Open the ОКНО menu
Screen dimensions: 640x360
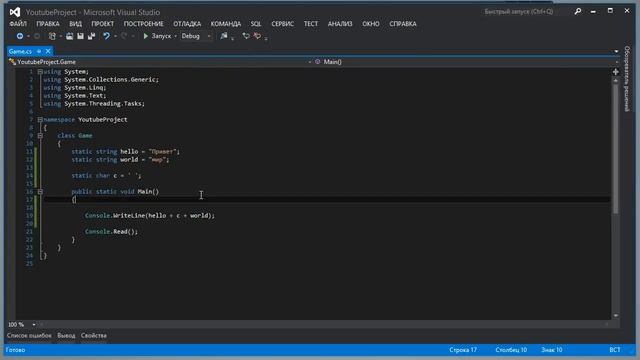371,24
